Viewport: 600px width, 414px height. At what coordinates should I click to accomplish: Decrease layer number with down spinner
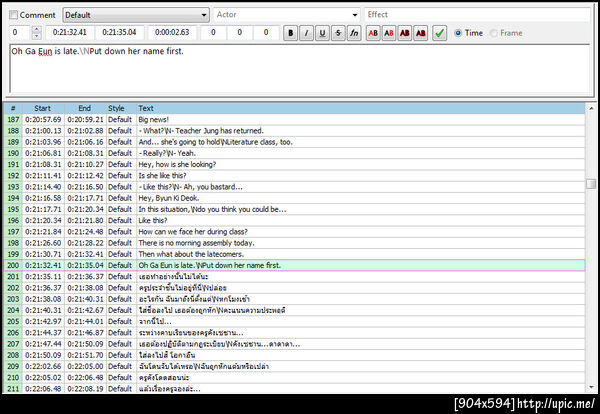click(36, 36)
